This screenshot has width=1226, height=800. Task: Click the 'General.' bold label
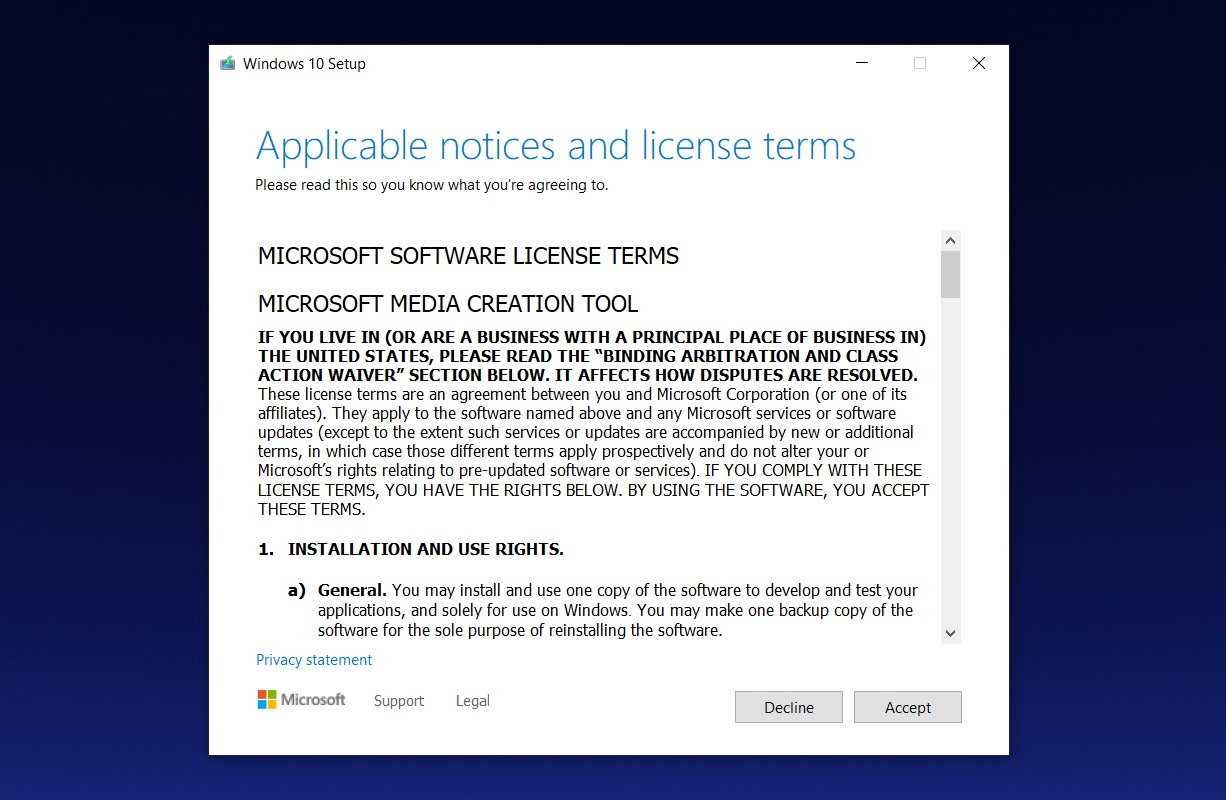click(x=352, y=590)
